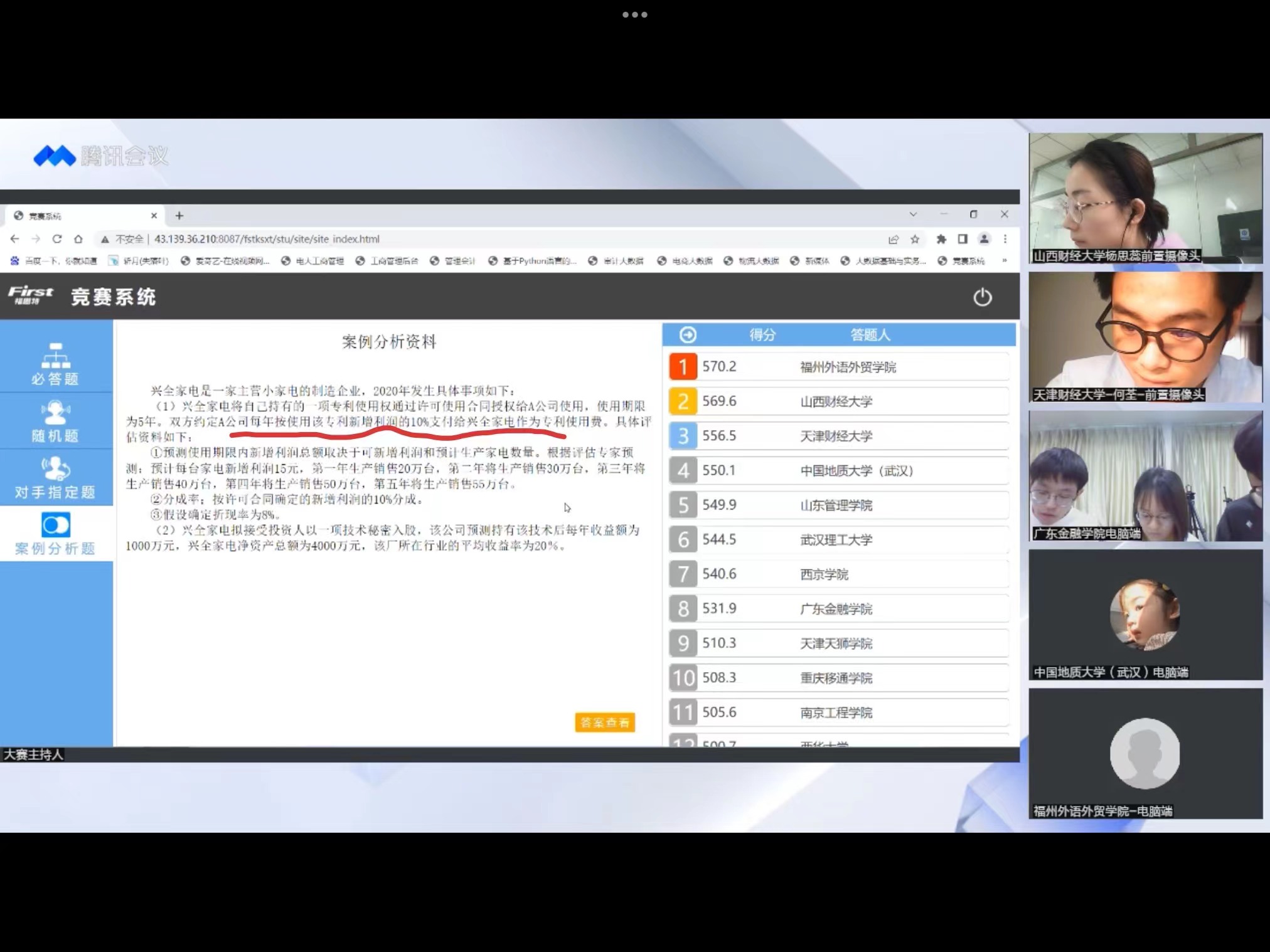Open the 随机题 section
The width and height of the screenshot is (1270, 952).
coord(55,421)
